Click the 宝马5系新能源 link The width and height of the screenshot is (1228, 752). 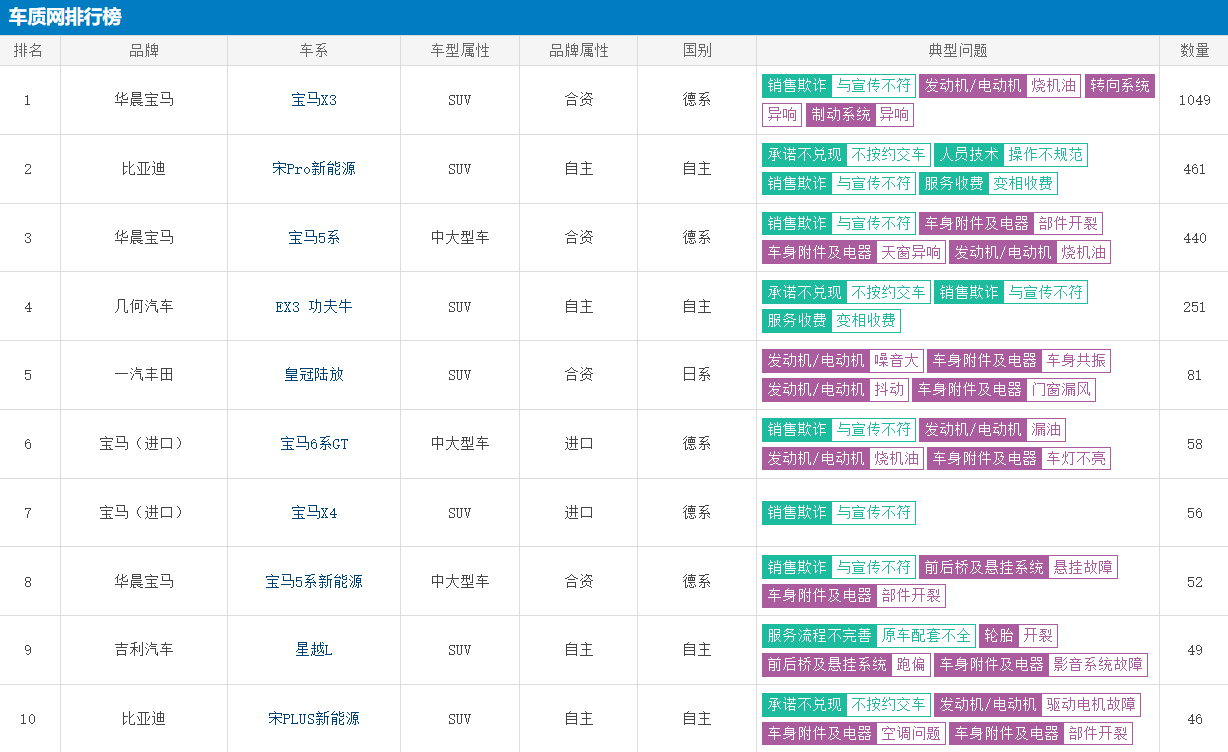pyautogui.click(x=314, y=582)
